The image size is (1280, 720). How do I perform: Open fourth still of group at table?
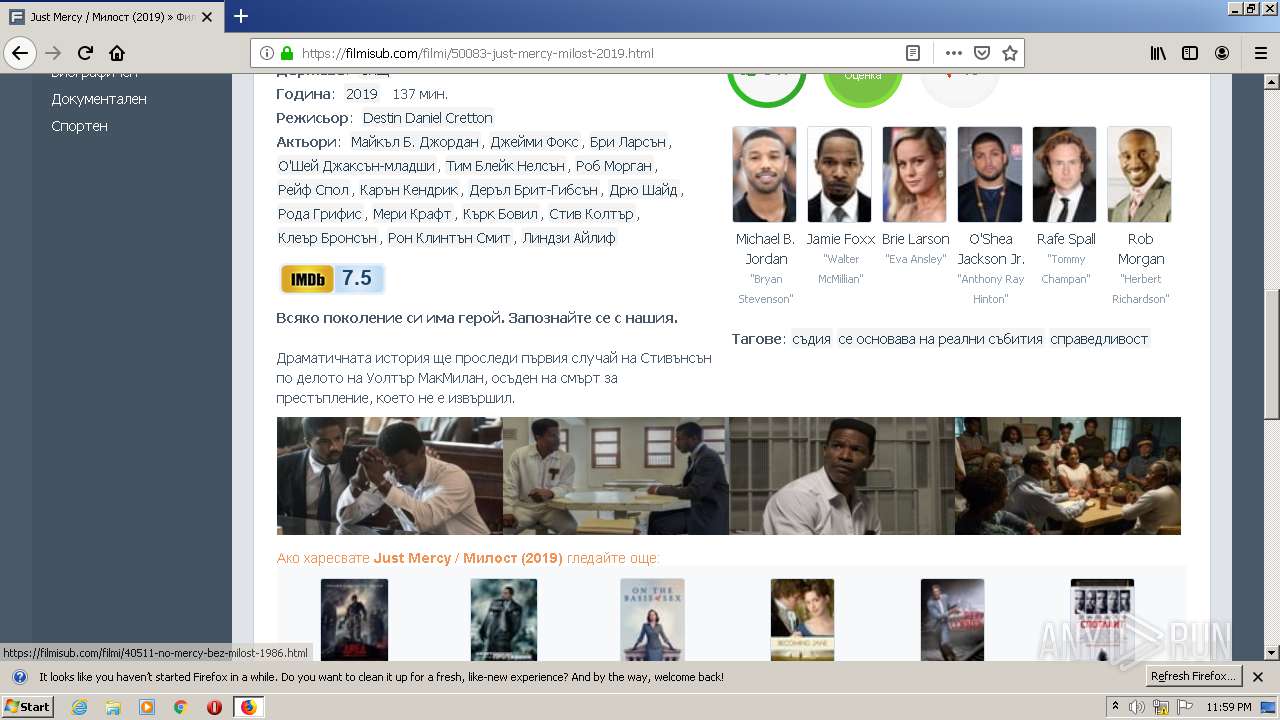point(1068,476)
